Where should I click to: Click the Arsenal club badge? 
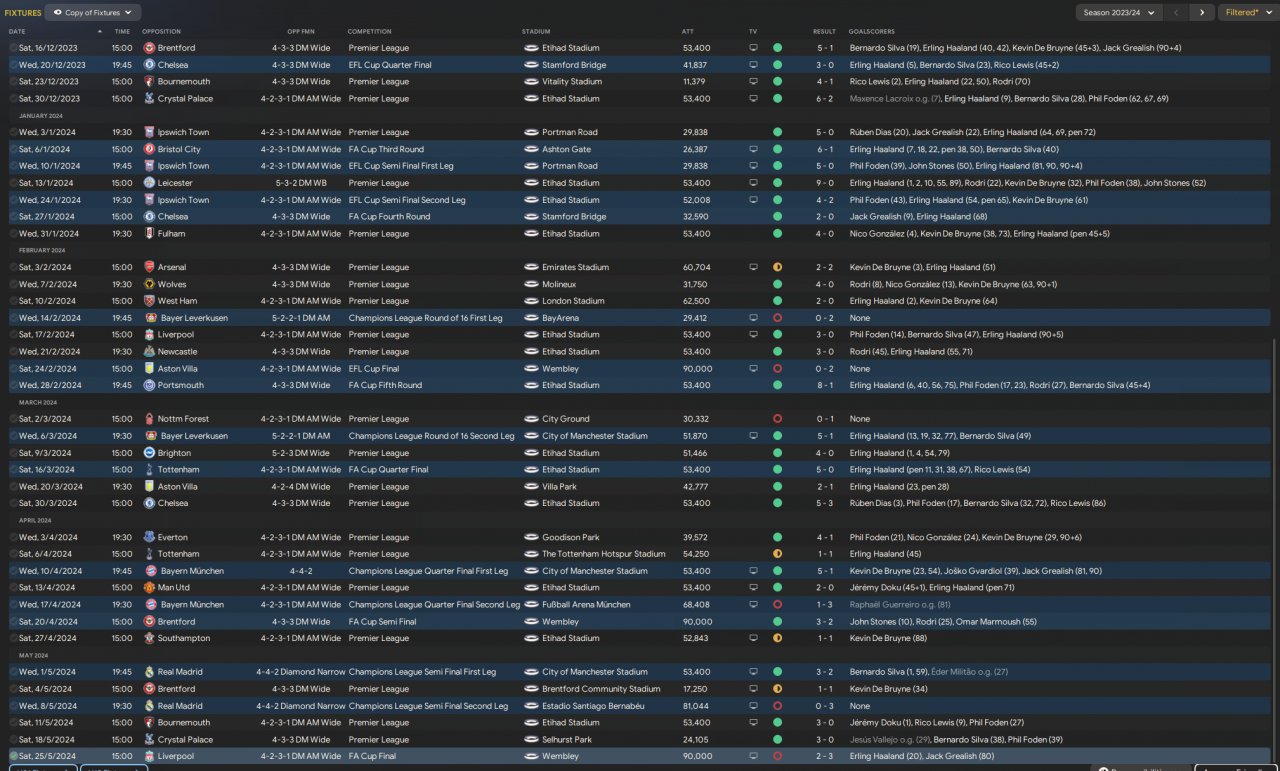coord(149,267)
